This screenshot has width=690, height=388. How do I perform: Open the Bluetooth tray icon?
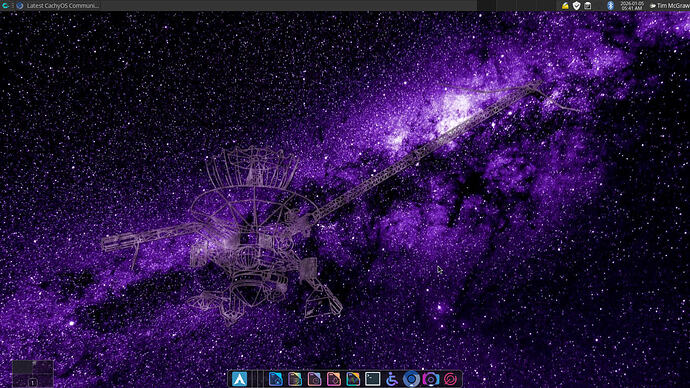tap(610, 6)
